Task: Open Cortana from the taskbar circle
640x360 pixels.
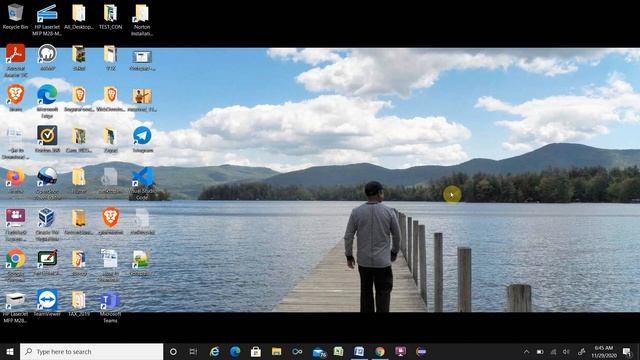Action: (173, 352)
